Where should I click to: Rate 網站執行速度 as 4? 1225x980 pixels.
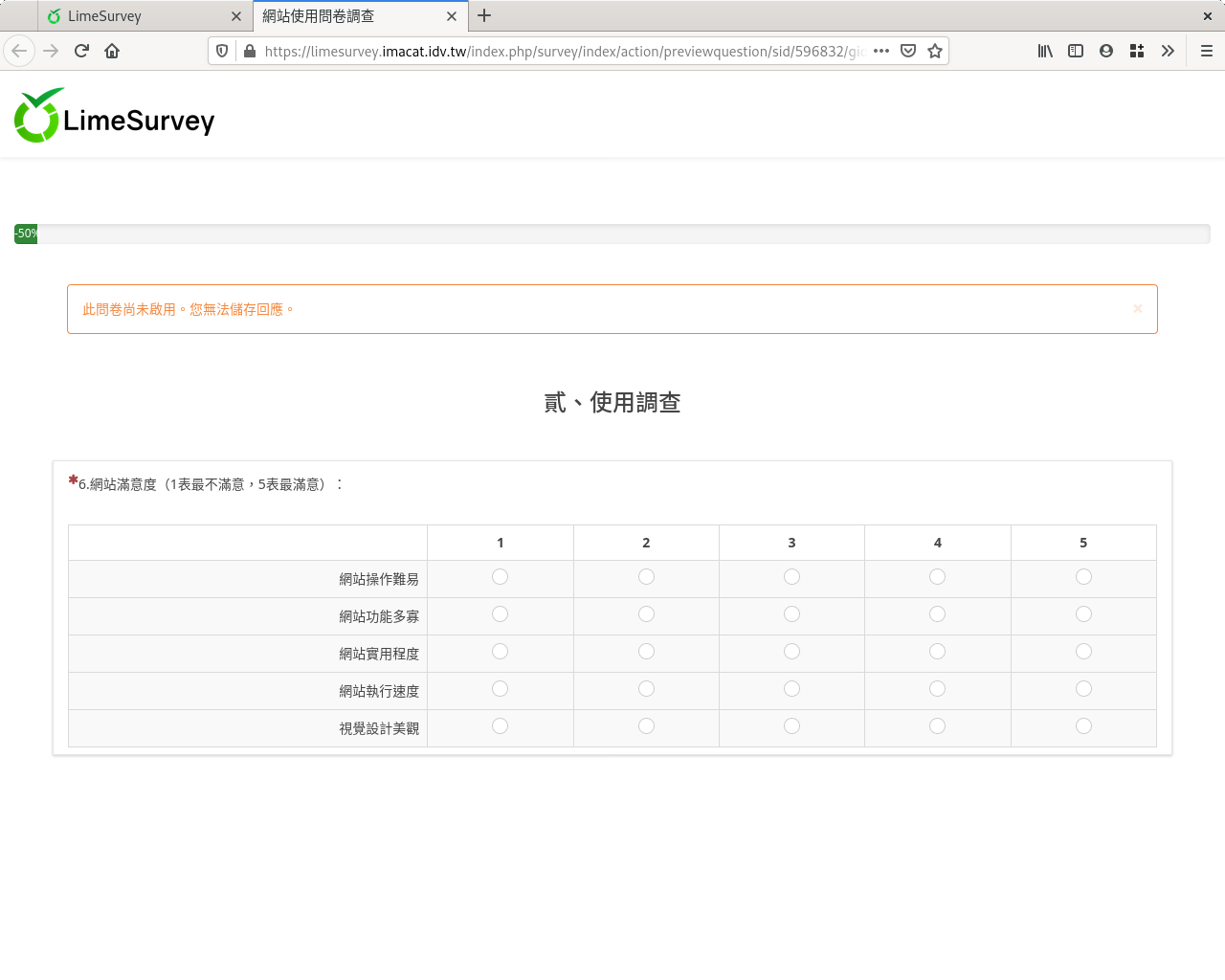(937, 689)
